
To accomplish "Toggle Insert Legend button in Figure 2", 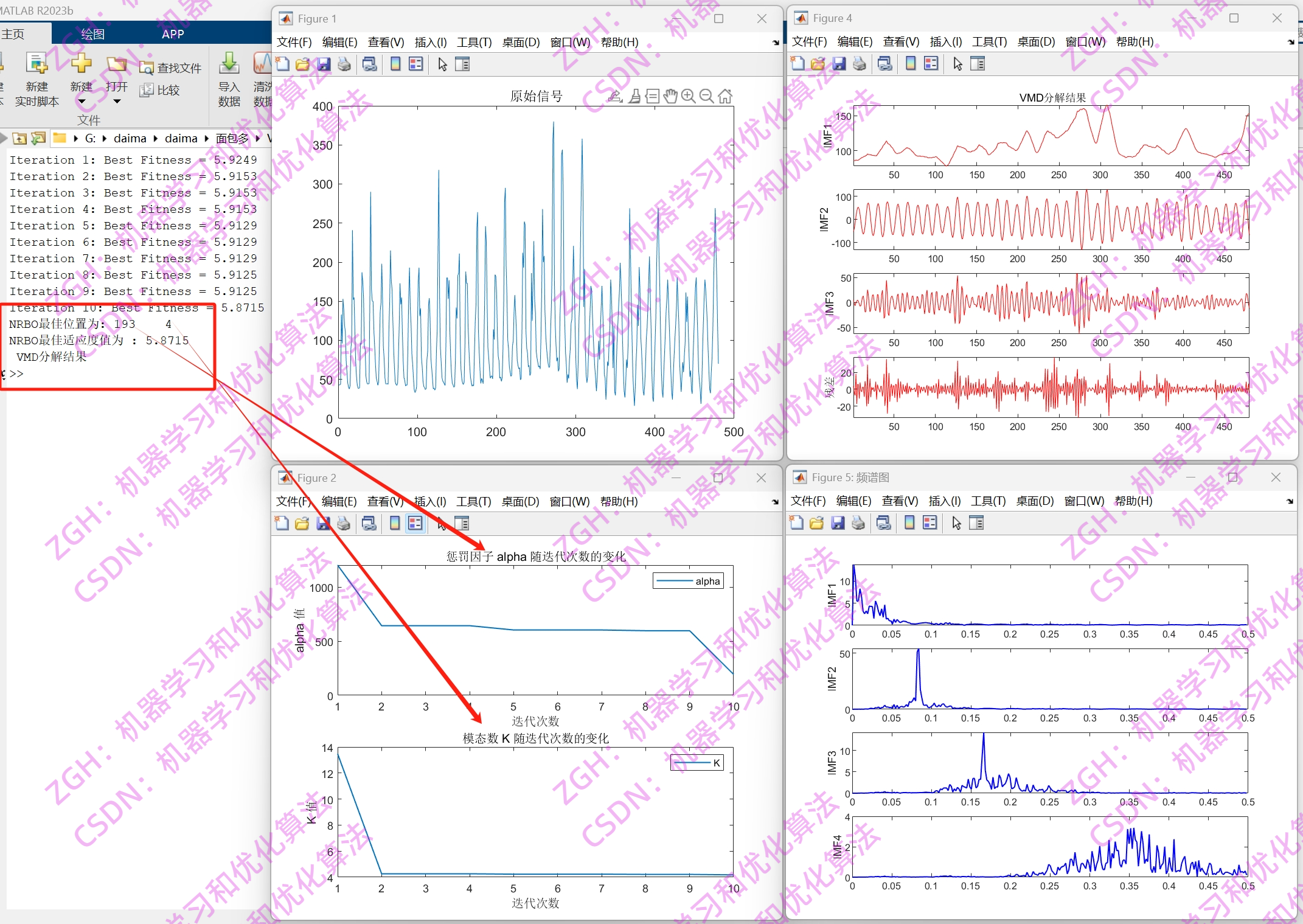I will pyautogui.click(x=415, y=523).
